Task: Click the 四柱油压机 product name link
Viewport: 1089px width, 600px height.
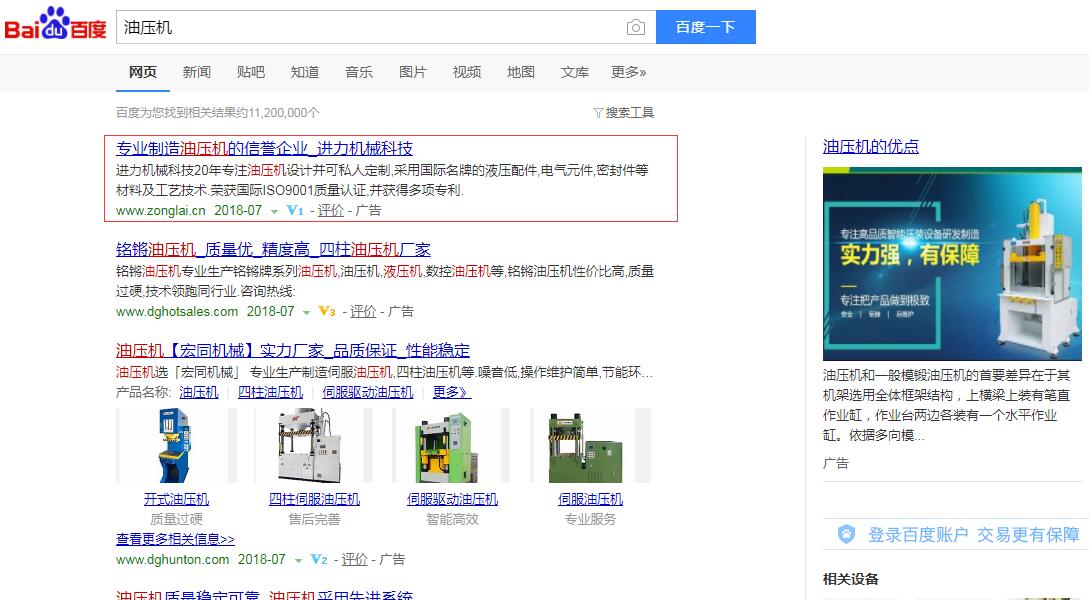Action: 270,392
